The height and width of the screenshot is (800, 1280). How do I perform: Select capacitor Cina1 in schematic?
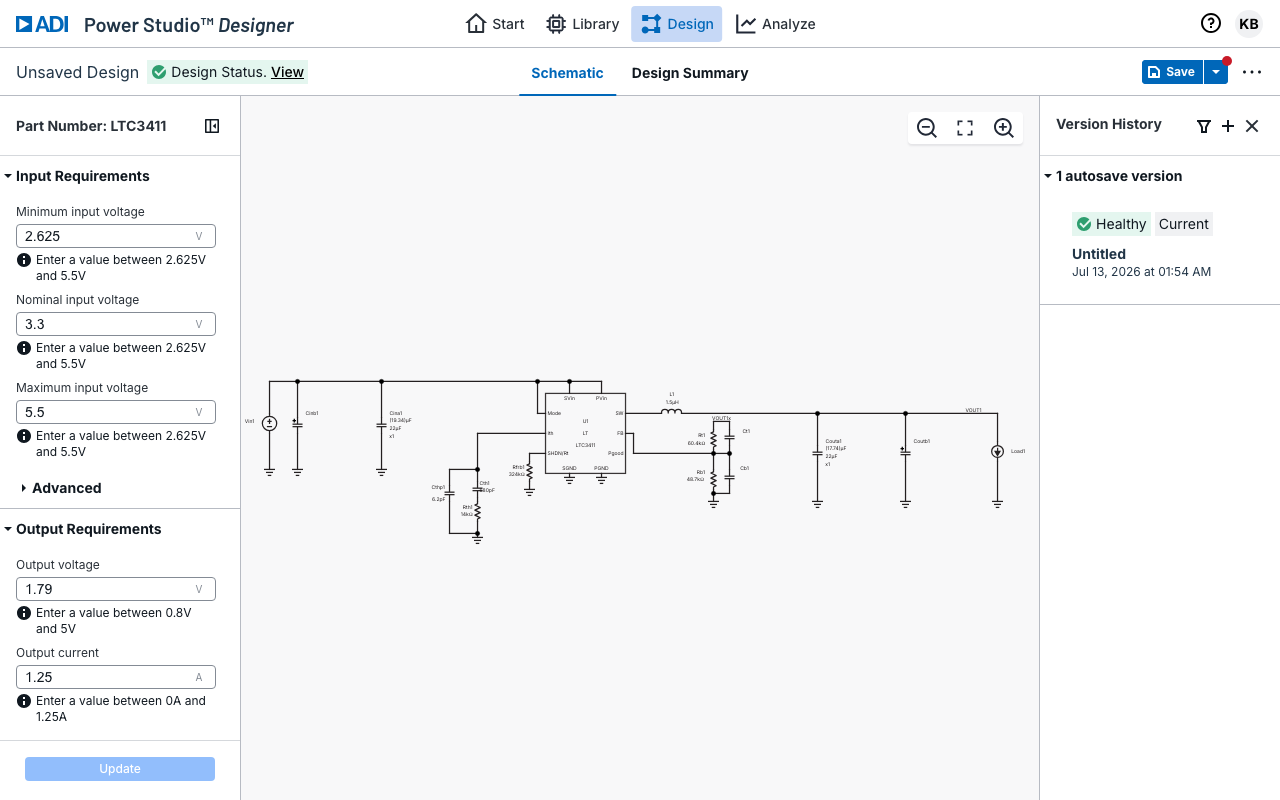tap(381, 425)
